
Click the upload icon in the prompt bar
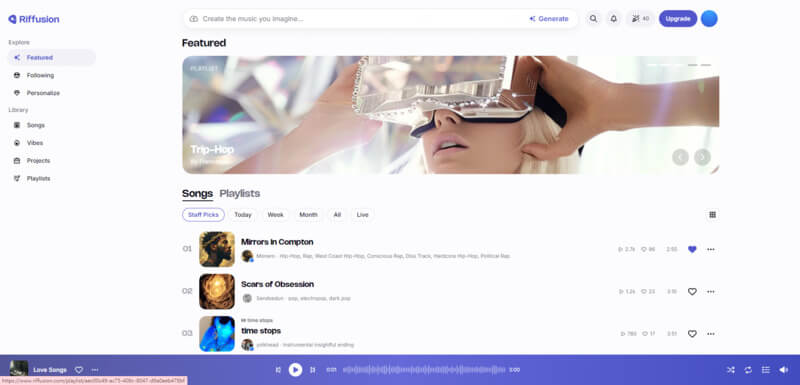tap(193, 19)
